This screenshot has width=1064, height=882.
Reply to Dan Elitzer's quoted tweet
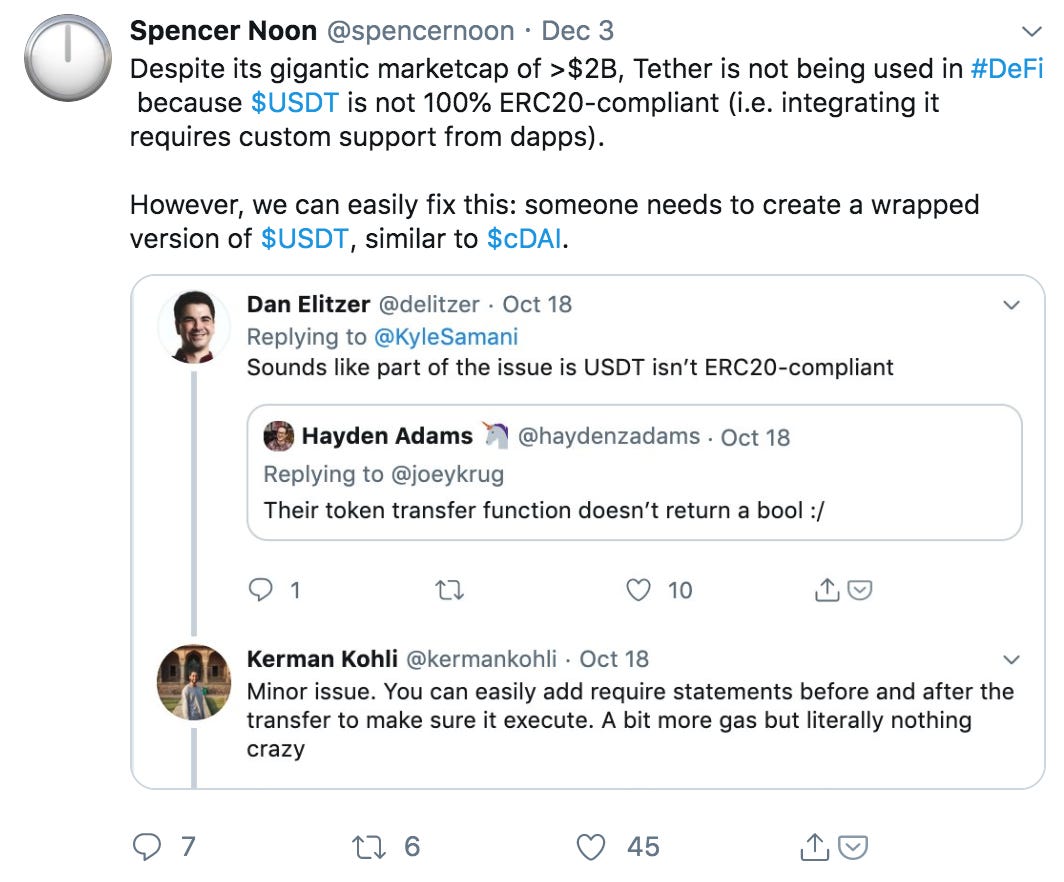point(260,590)
